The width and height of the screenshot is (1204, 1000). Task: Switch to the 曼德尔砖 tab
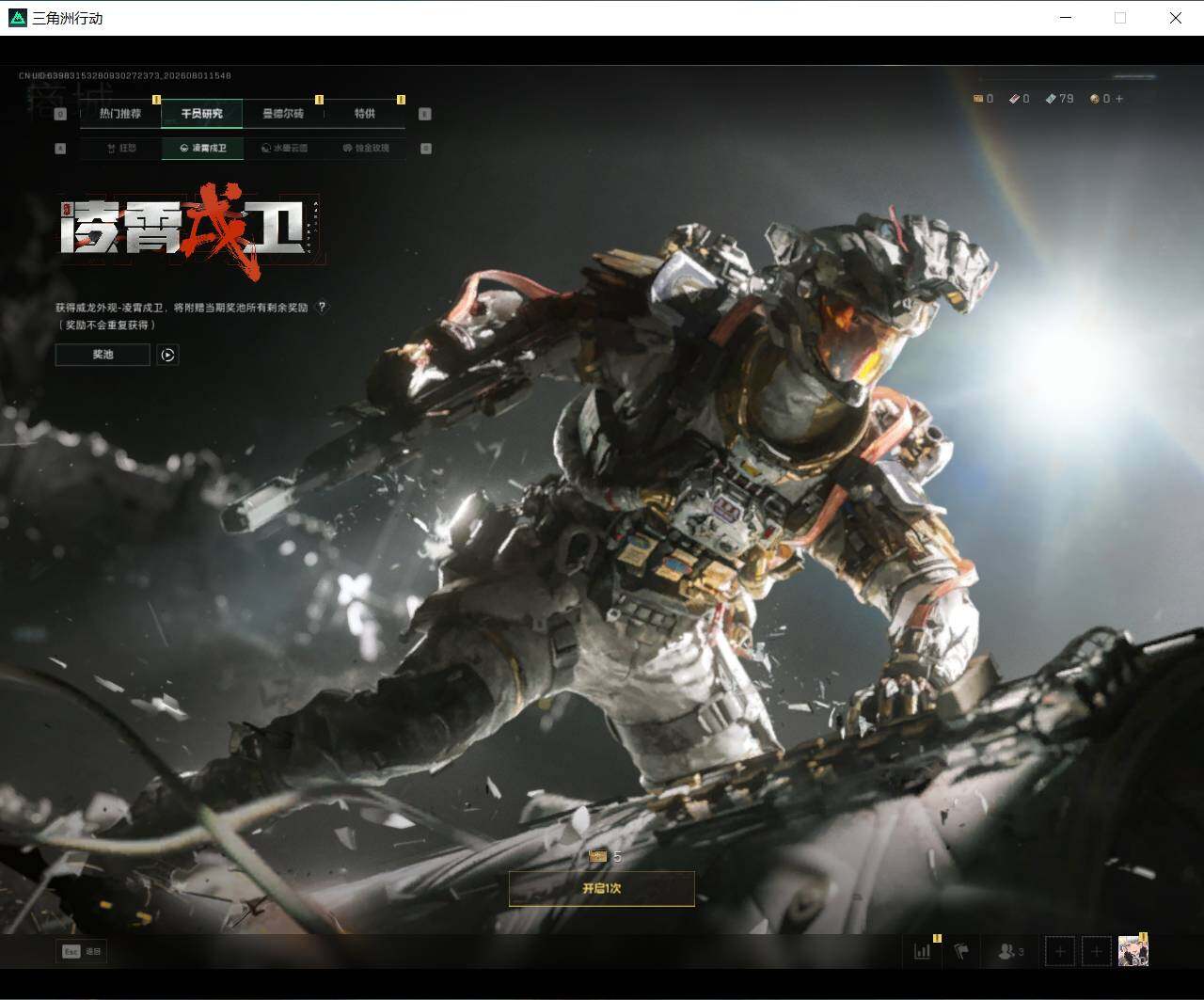pyautogui.click(x=283, y=114)
